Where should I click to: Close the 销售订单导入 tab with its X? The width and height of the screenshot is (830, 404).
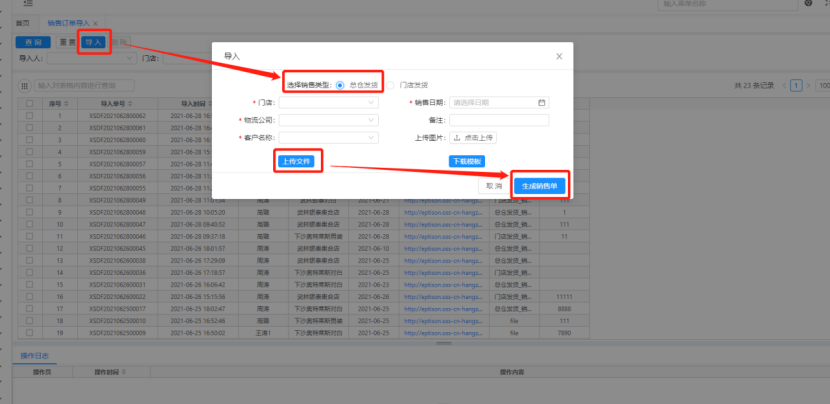[95, 22]
